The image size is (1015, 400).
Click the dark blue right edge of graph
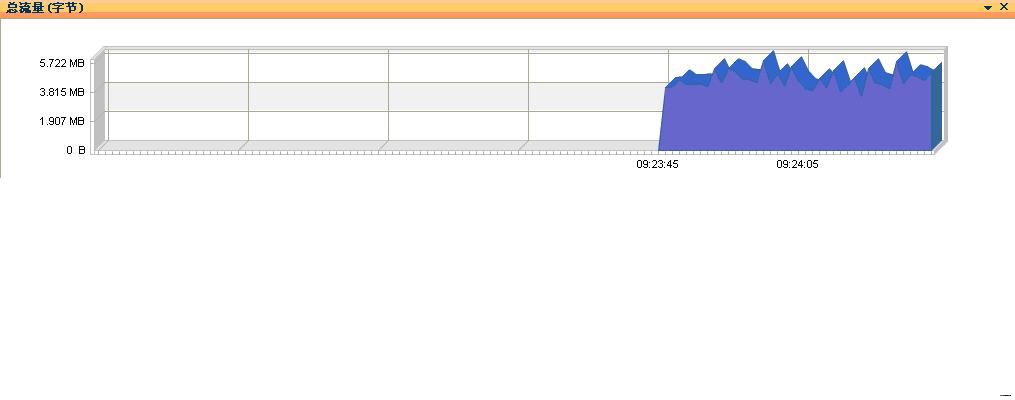point(937,107)
